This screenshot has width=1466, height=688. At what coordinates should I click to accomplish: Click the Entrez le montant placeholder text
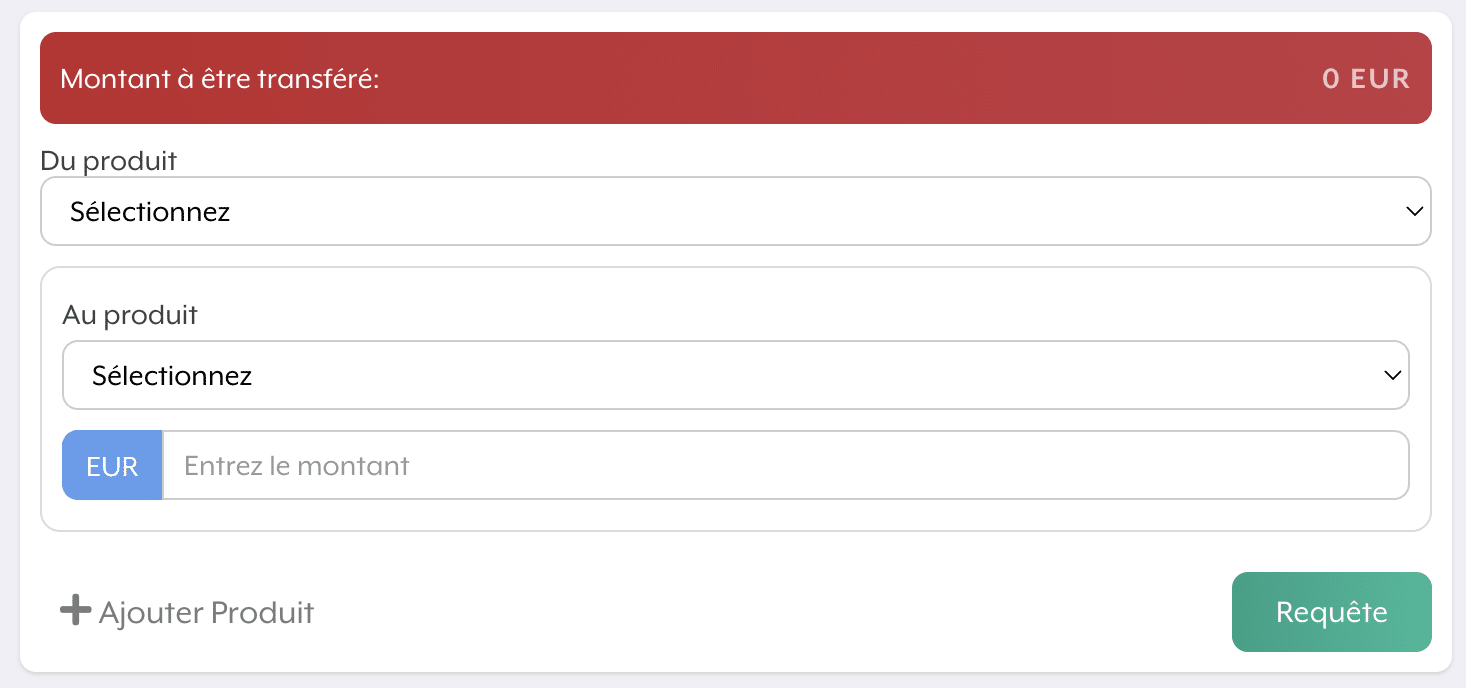(297, 466)
